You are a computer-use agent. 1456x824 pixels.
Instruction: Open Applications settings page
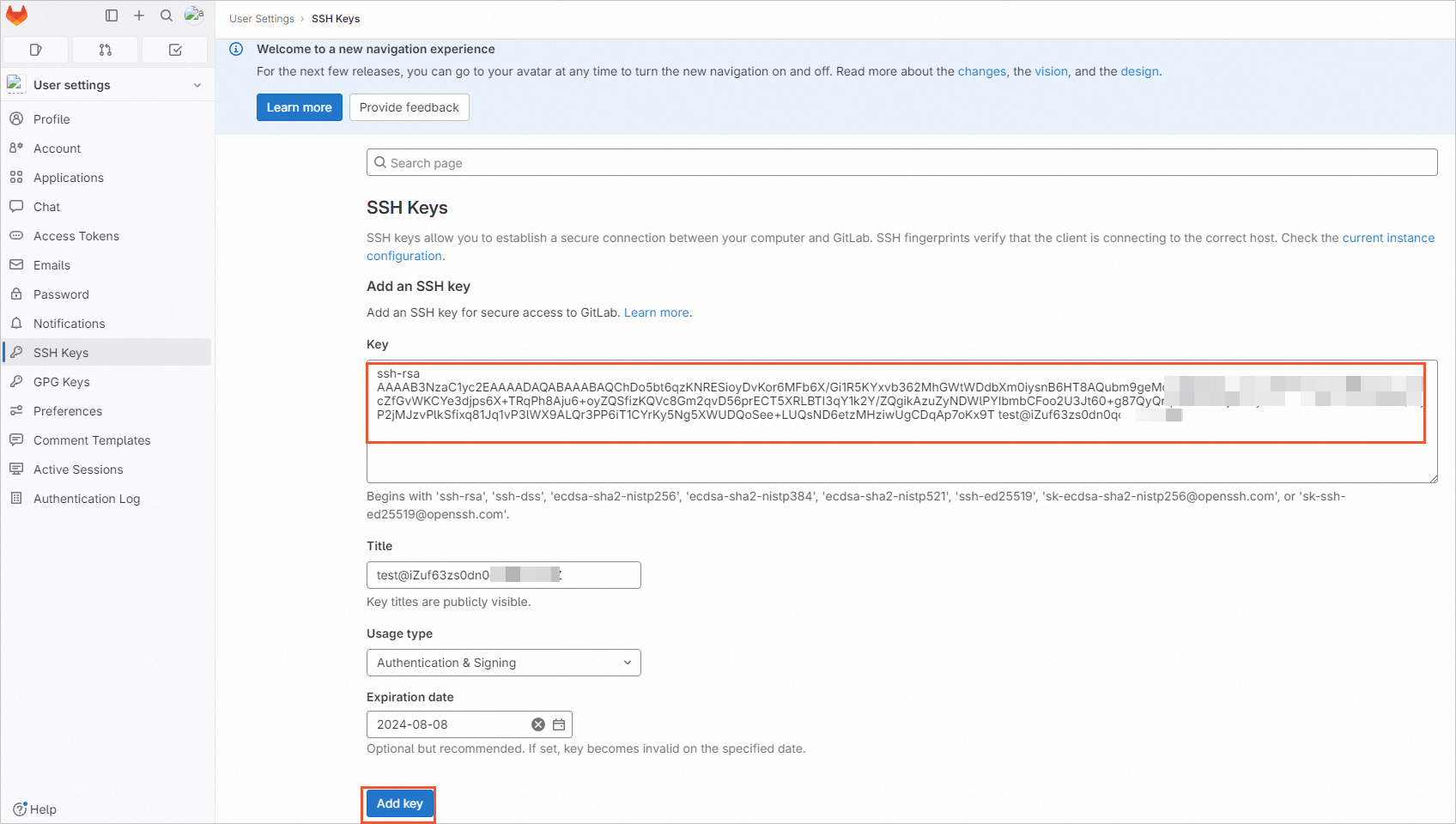click(x=107, y=177)
